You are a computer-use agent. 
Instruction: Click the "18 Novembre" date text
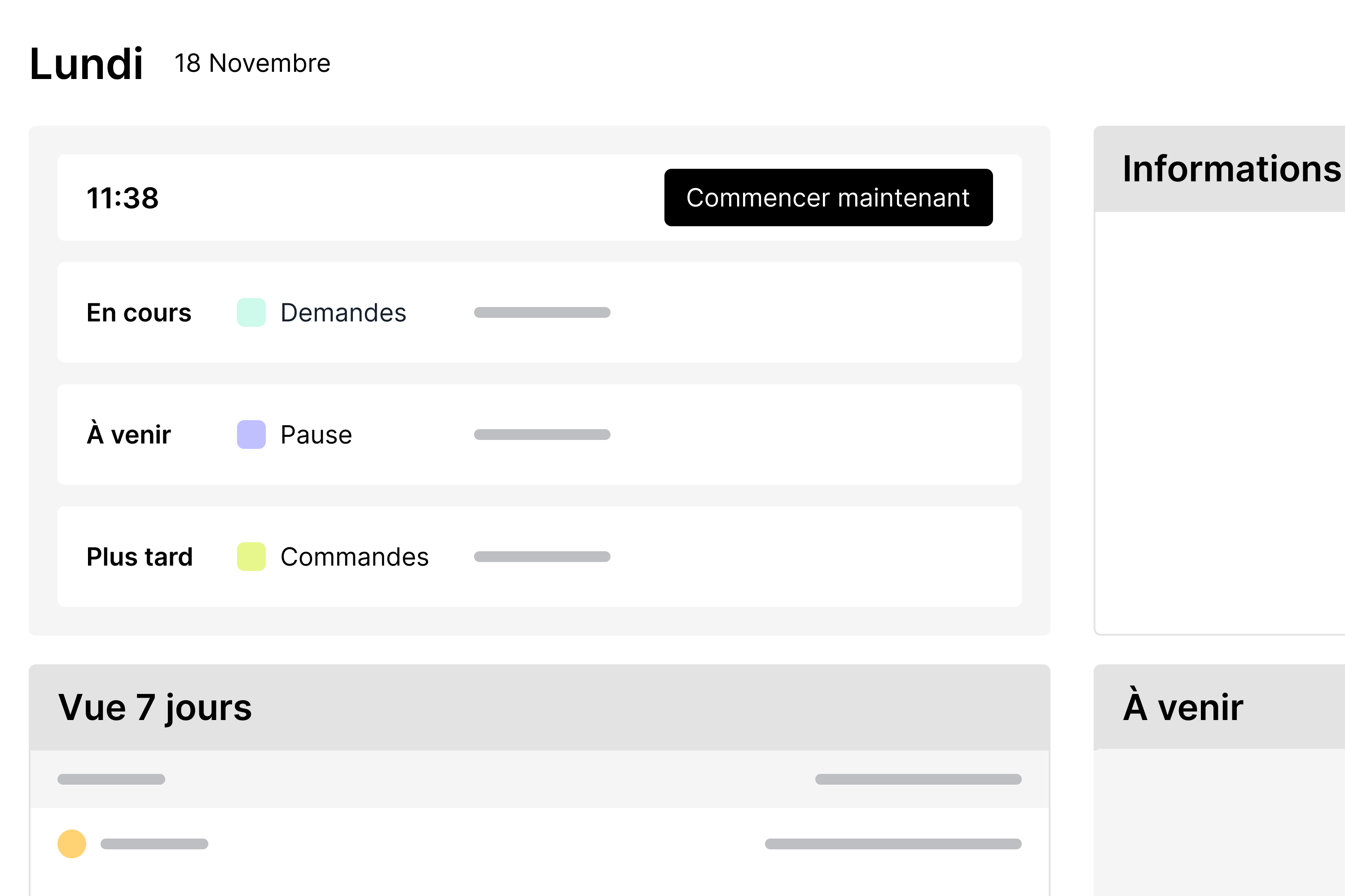(x=252, y=63)
